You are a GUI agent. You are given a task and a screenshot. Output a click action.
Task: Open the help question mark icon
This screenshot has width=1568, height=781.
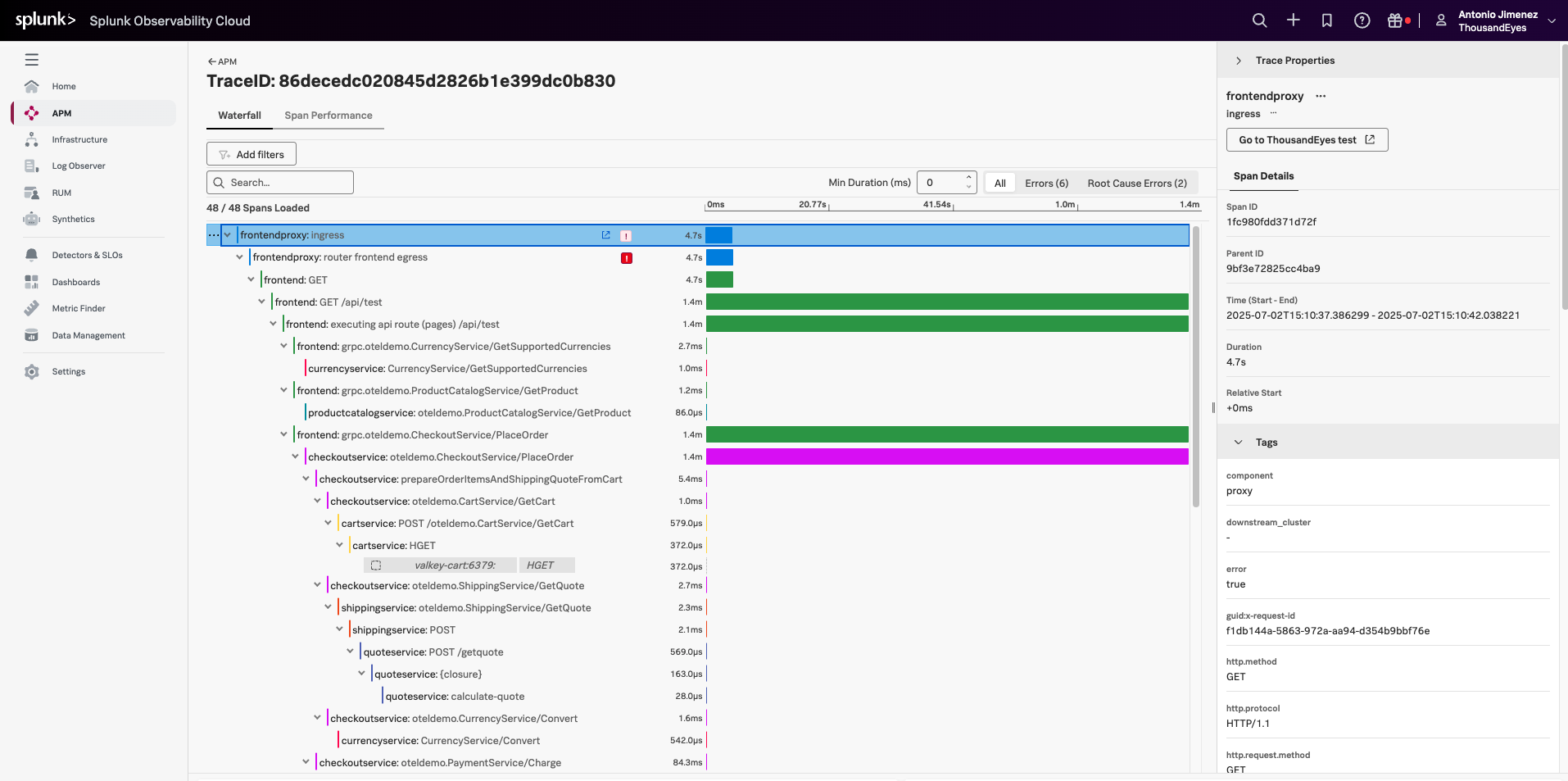(1362, 20)
